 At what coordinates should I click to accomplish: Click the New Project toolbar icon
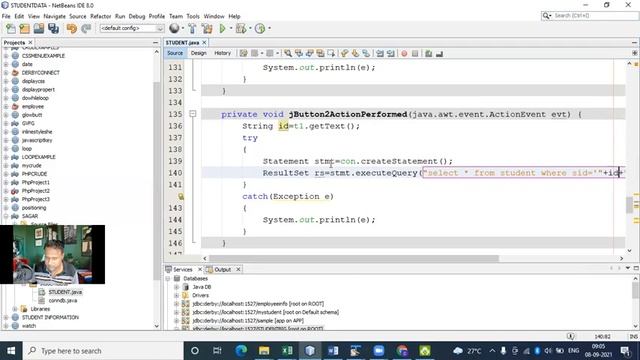tap(24, 28)
